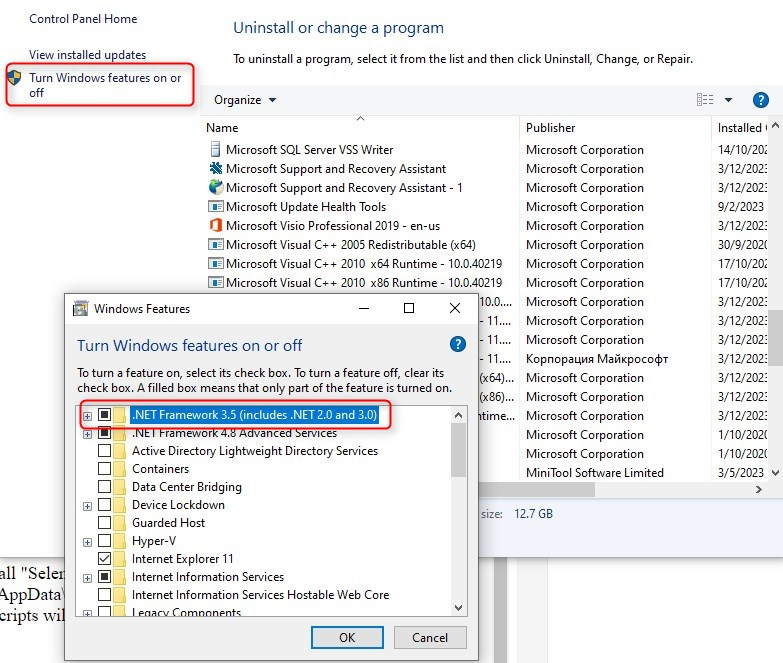
Task: Click folder icon next to Containers
Action: pyautogui.click(x=119, y=469)
